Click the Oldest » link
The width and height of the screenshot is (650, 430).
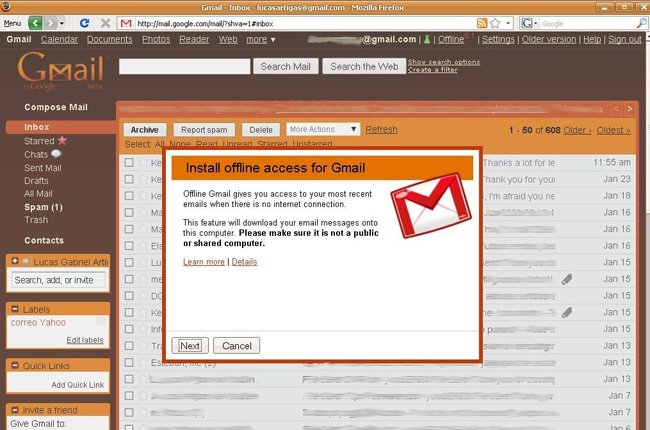tap(614, 130)
